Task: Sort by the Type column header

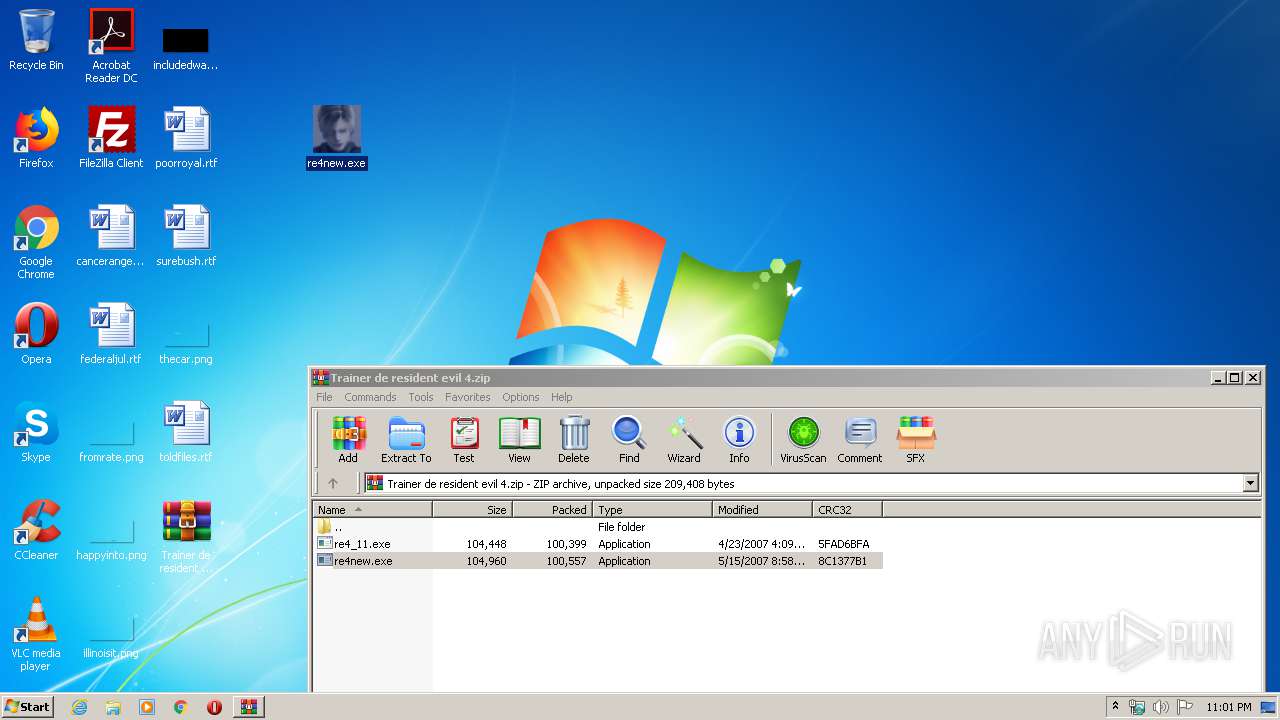Action: (x=653, y=510)
